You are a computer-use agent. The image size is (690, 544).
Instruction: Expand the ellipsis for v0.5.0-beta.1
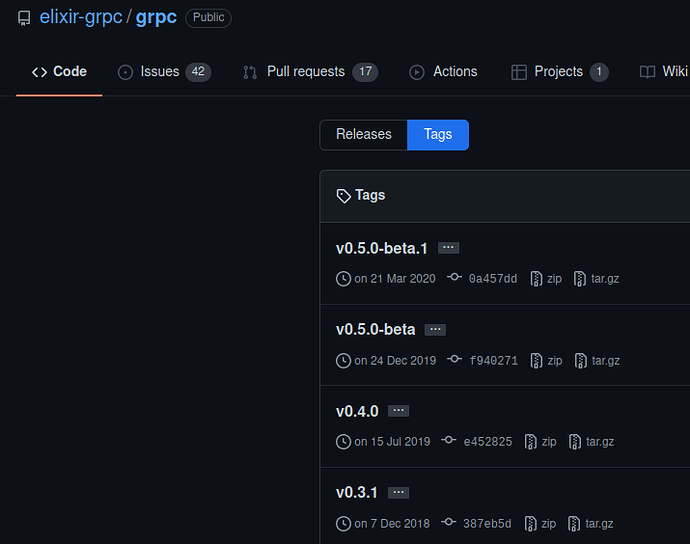click(448, 248)
